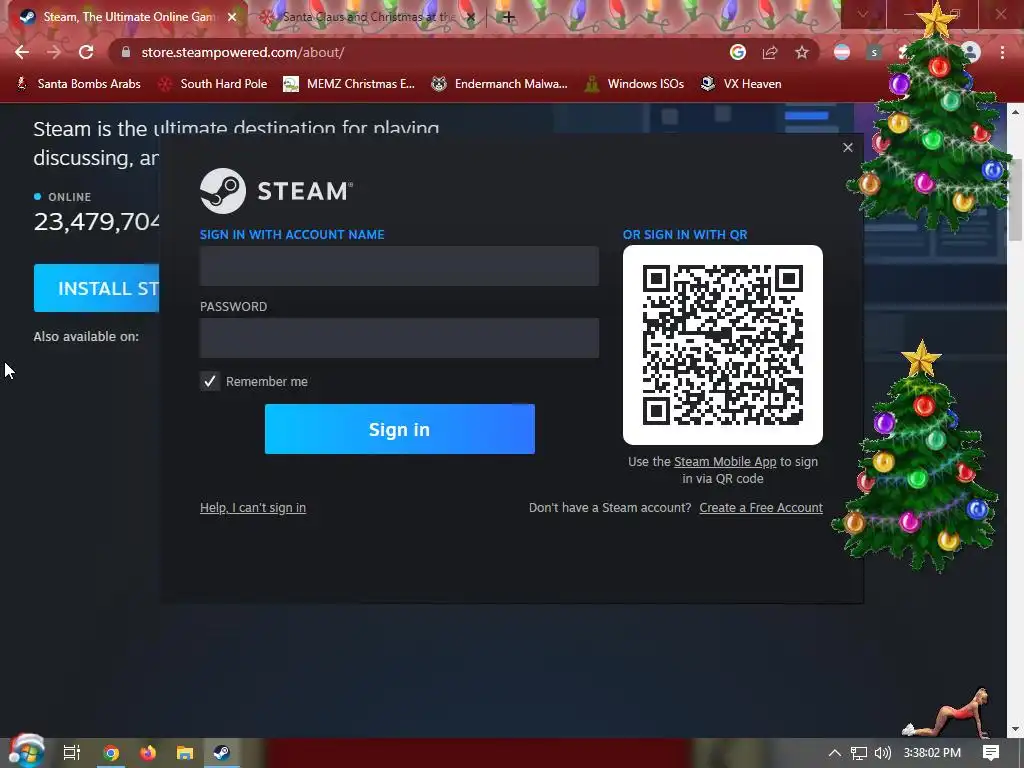
Task: Open Task View on the taskbar
Action: (x=72, y=753)
